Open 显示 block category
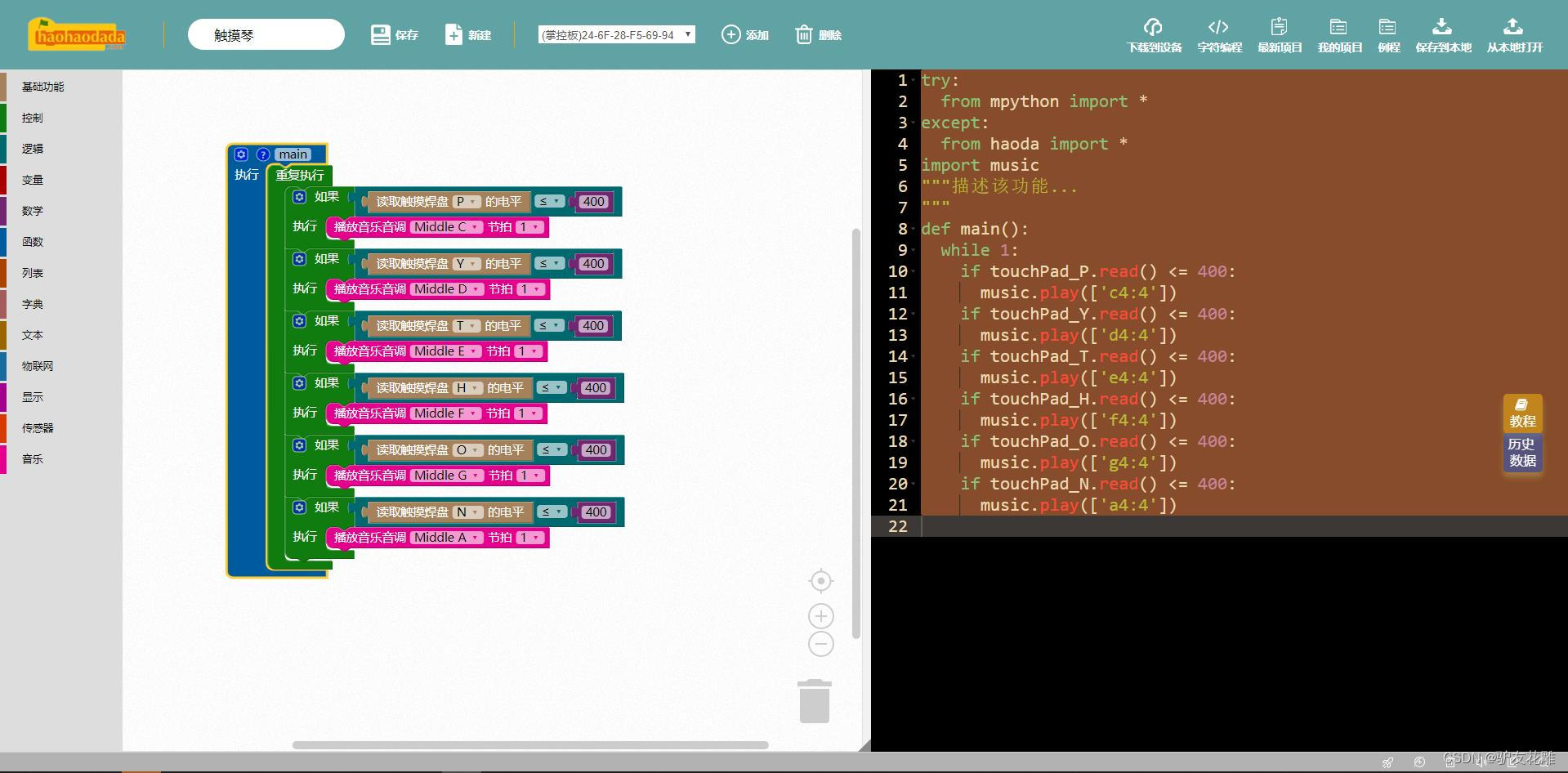The width and height of the screenshot is (1568, 773). coord(33,397)
